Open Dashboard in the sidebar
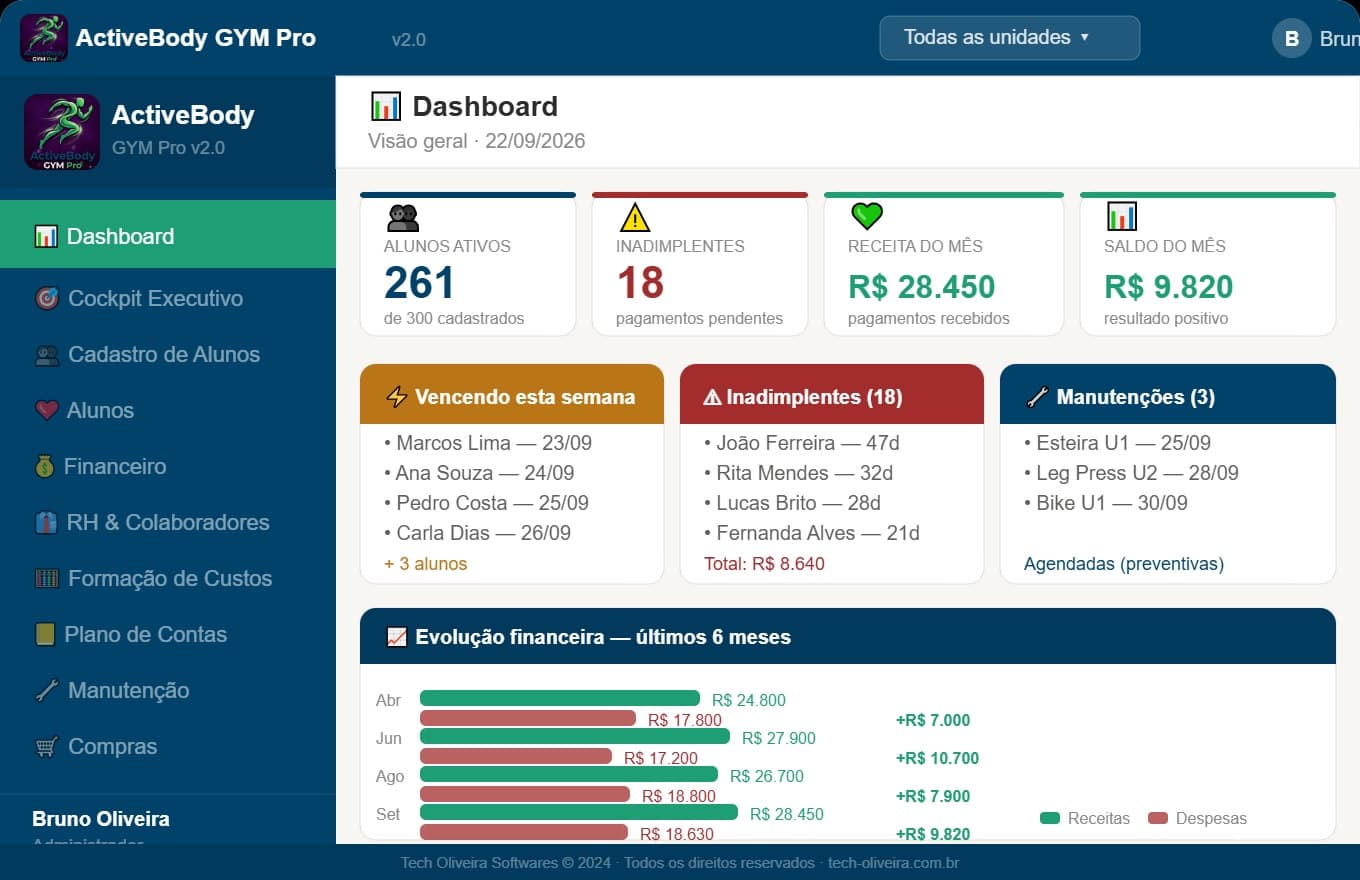1360x880 pixels. coord(168,236)
